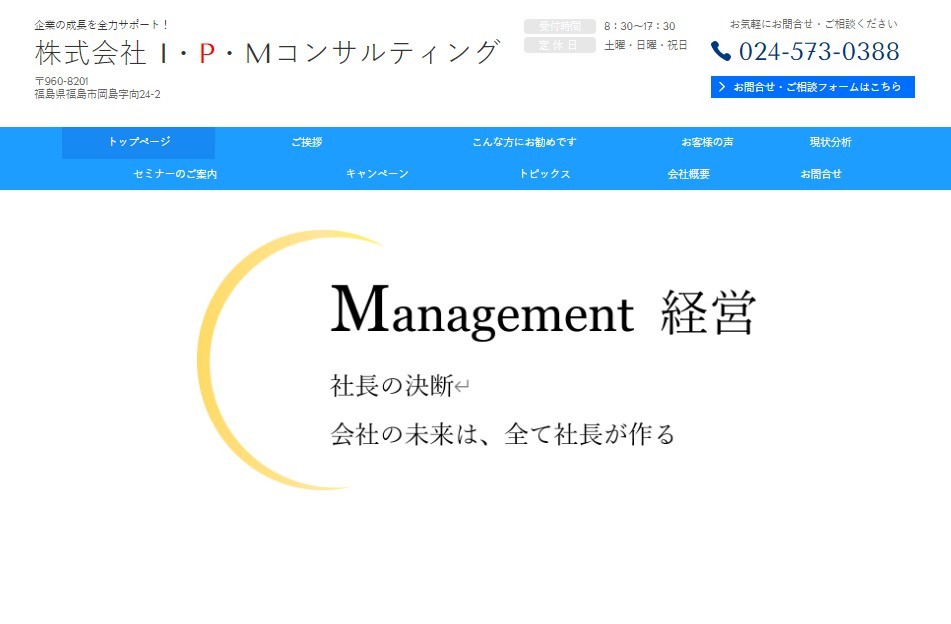Select こんな方にお勧めです in the navigation
951x624 pixels.
coord(524,142)
